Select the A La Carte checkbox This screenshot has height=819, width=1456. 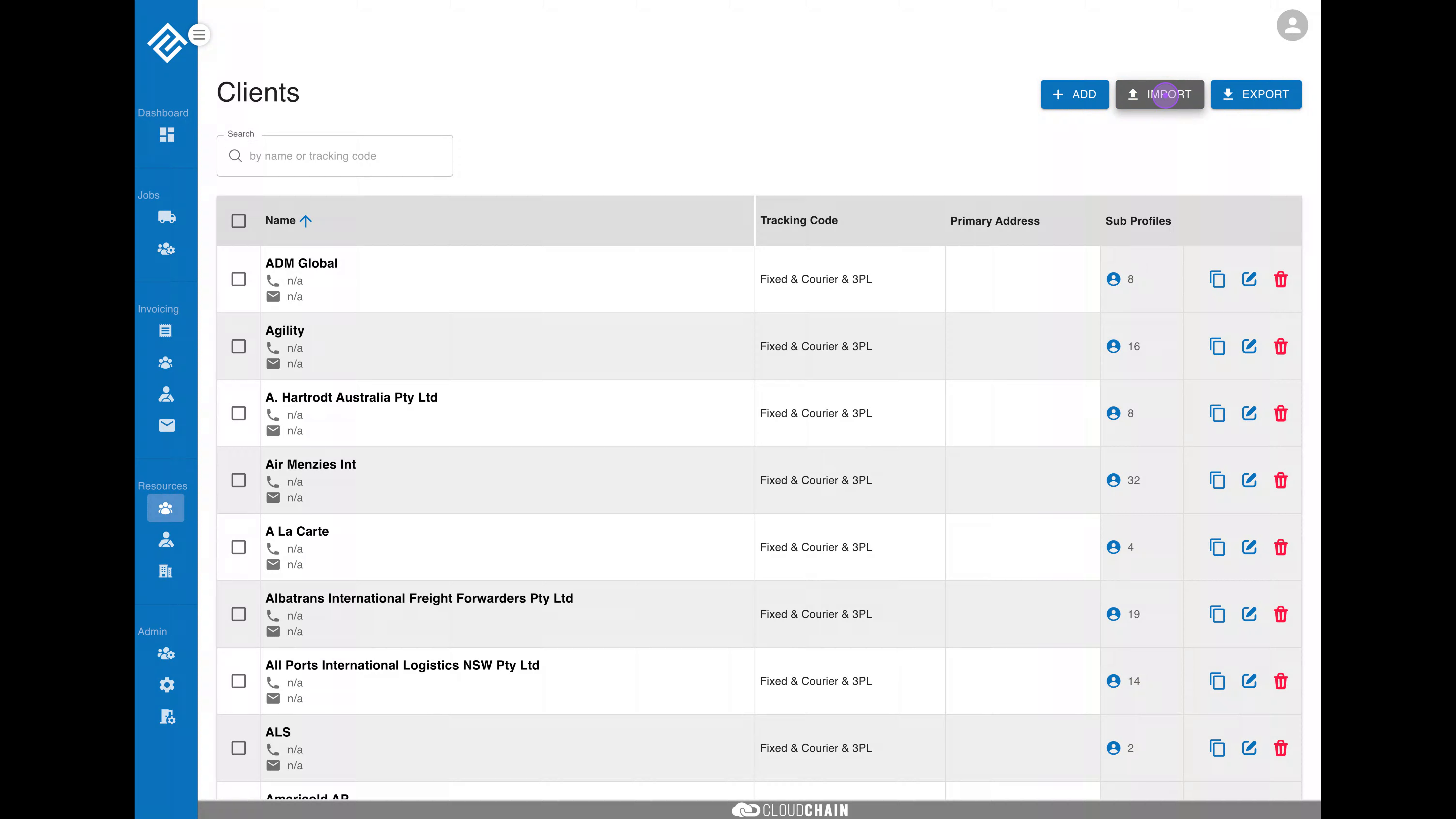click(x=239, y=547)
